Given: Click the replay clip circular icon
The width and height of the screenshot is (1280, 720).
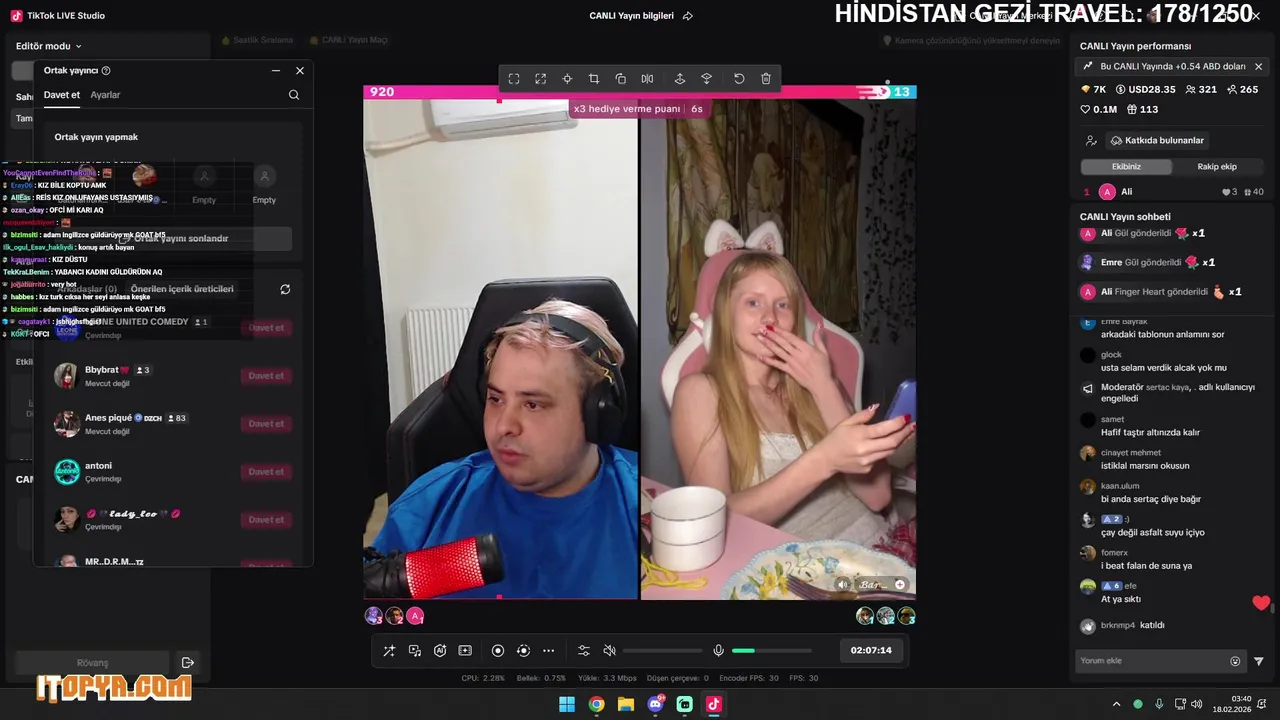Looking at the screenshot, I should click(523, 651).
